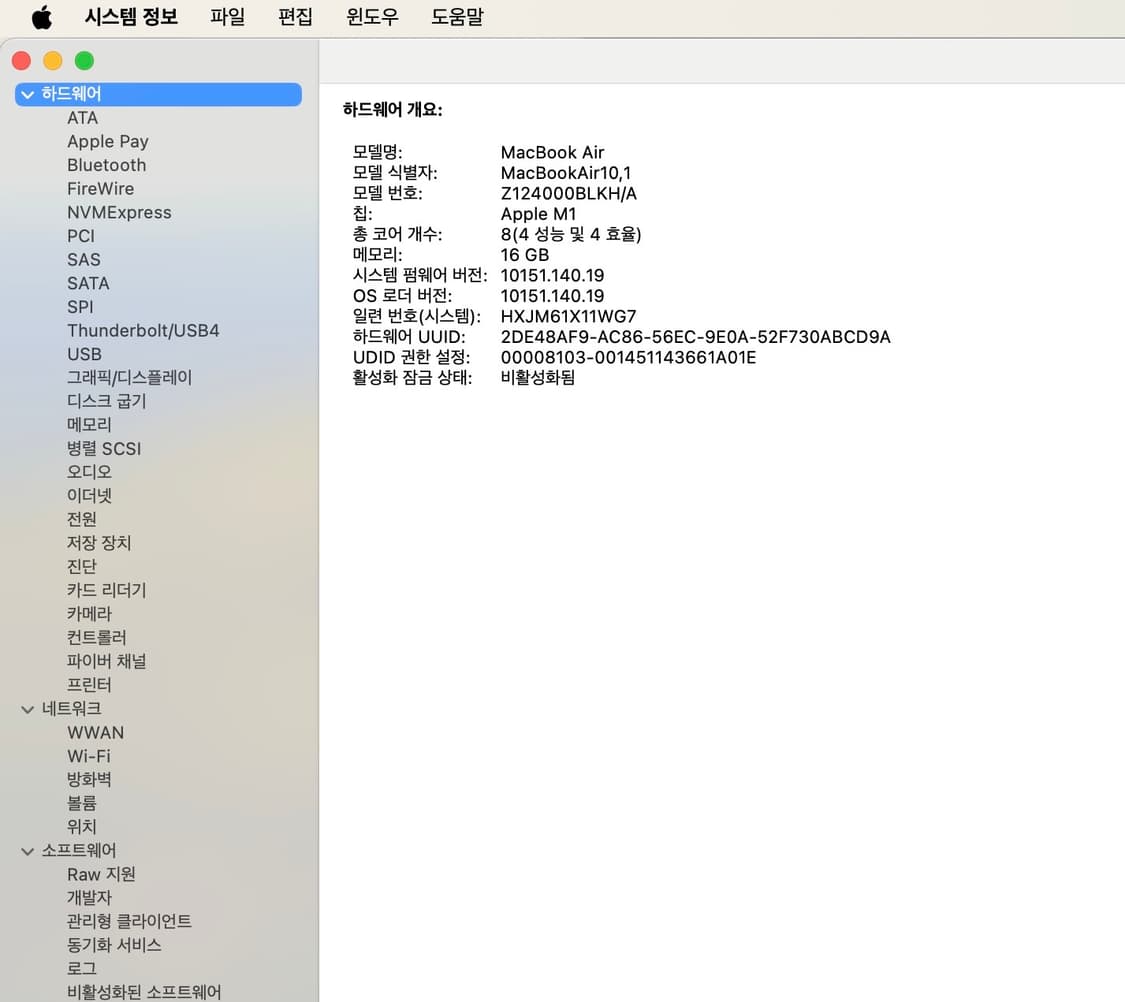Collapse the 하드웨어 section
This screenshot has height=1002, width=1125.
pyautogui.click(x=27, y=94)
